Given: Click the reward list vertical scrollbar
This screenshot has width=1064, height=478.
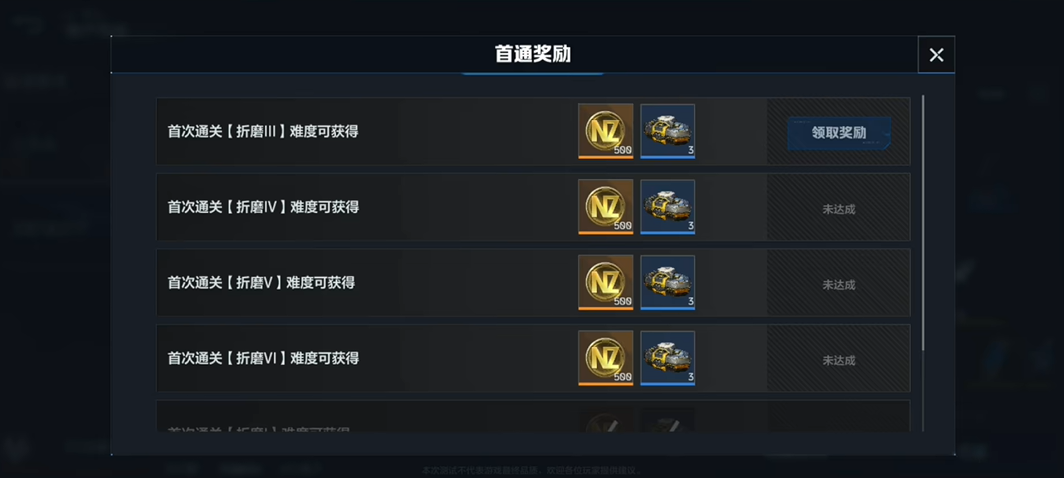Looking at the screenshot, I should coord(923,223).
